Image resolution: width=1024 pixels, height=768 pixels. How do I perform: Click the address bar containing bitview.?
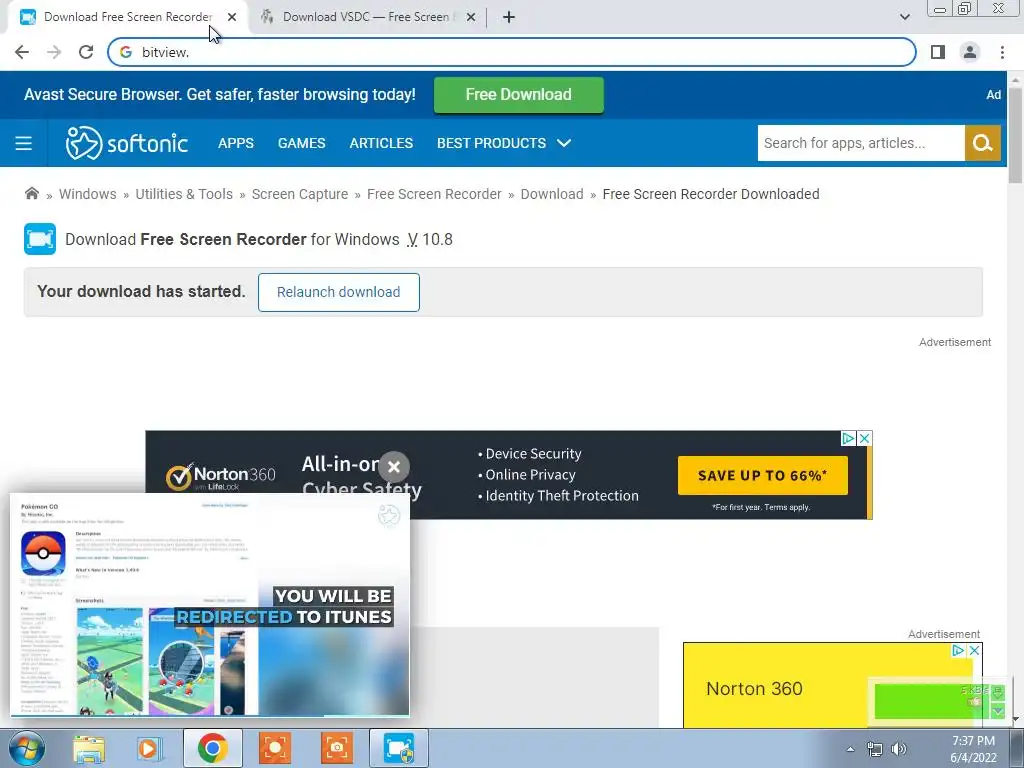pyautogui.click(x=511, y=52)
